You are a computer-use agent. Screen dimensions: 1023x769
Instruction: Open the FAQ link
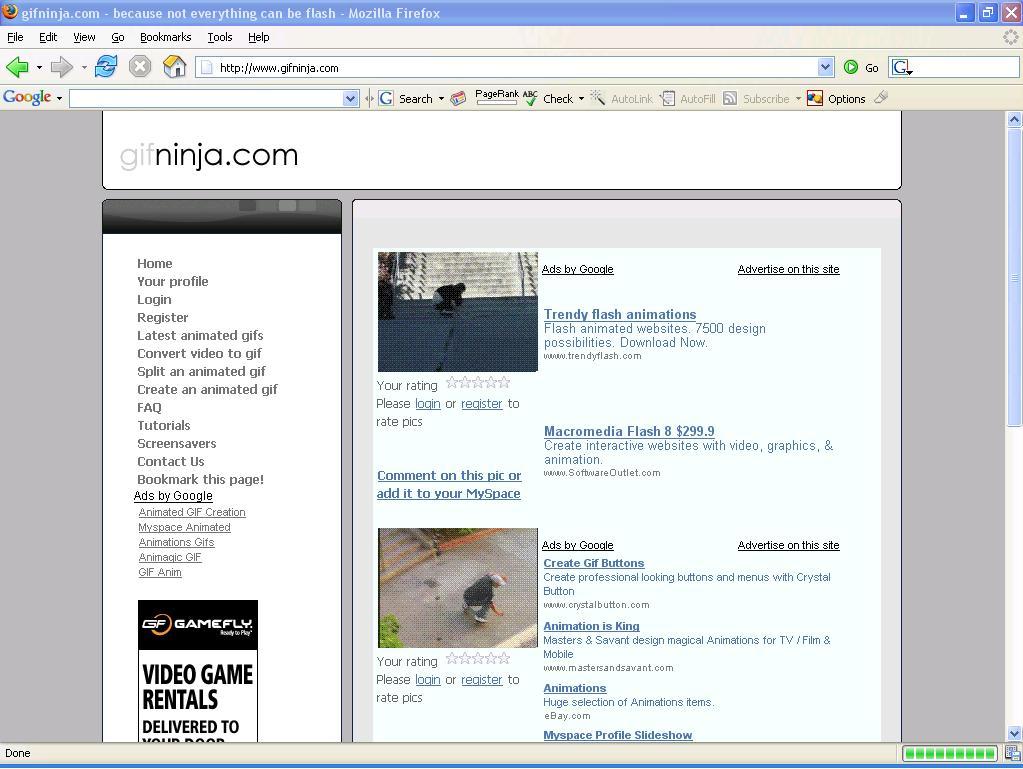pyautogui.click(x=149, y=408)
